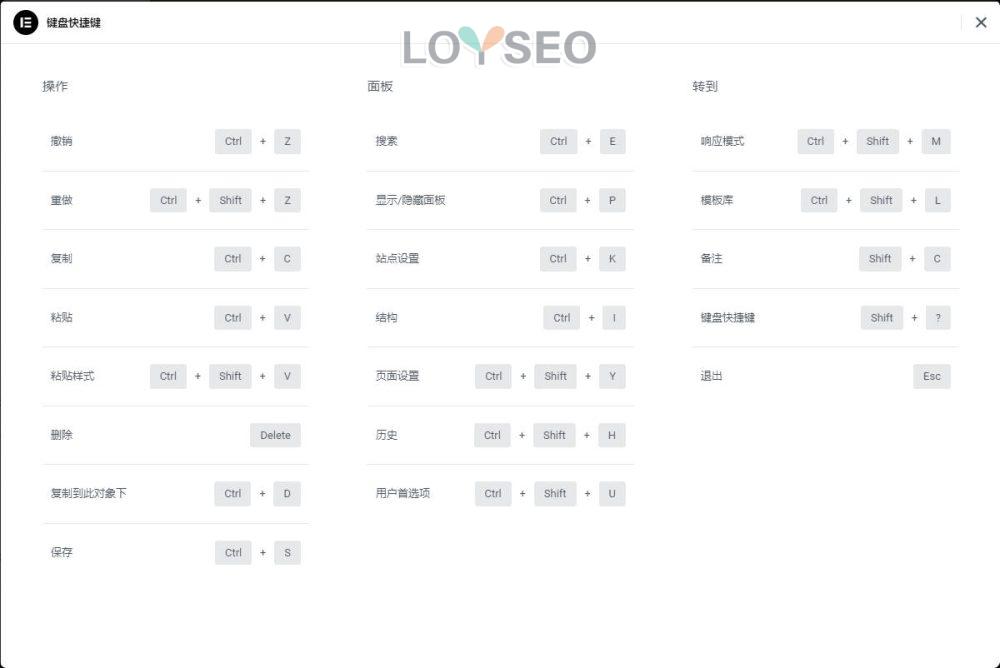Select the 操作 section heading
Screen dimensions: 1000x668
click(55, 86)
